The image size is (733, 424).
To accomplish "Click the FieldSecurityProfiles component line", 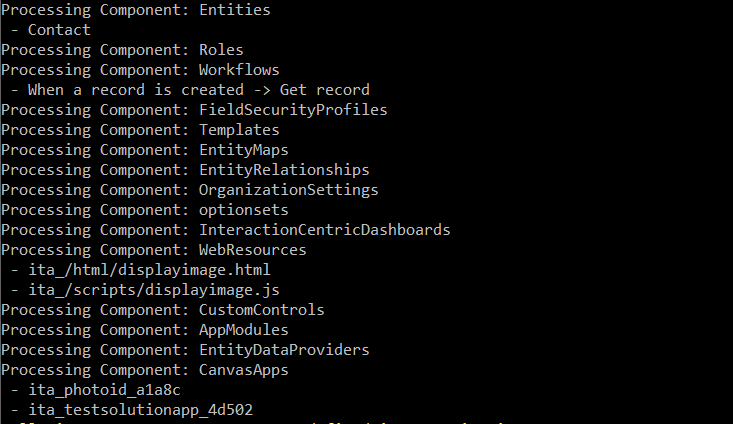I will pos(194,110).
